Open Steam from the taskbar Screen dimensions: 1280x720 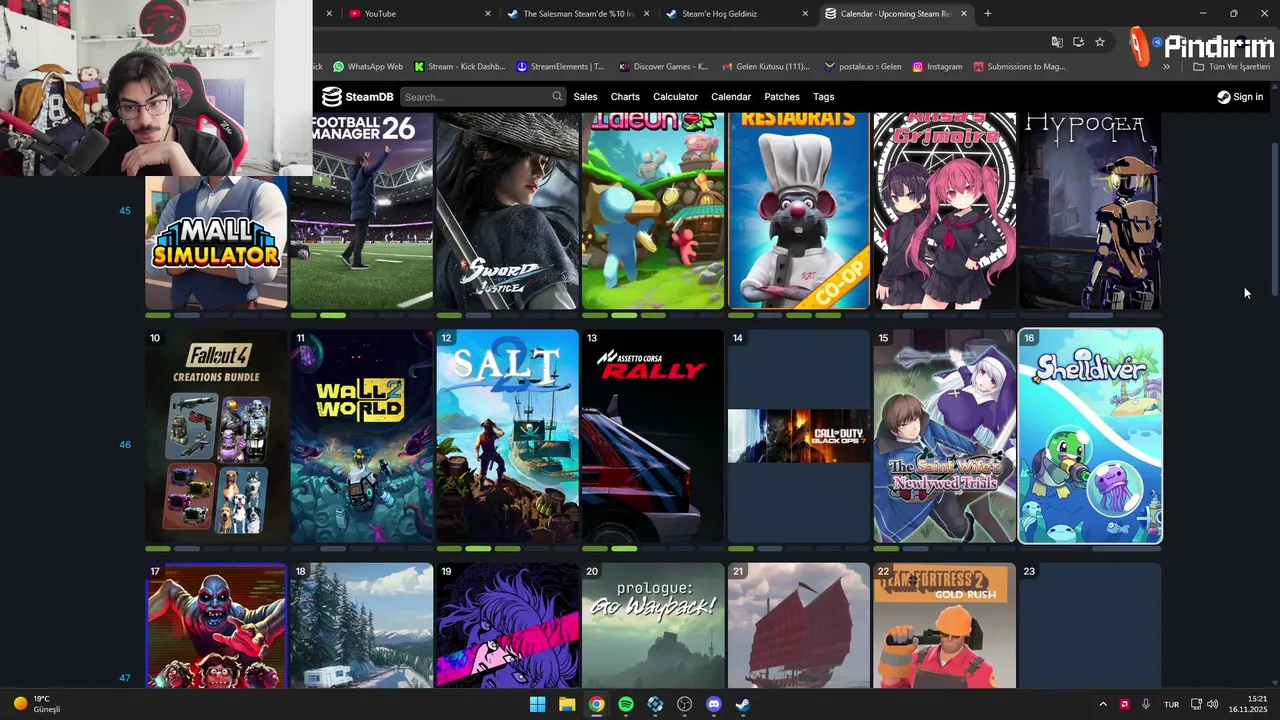click(743, 704)
